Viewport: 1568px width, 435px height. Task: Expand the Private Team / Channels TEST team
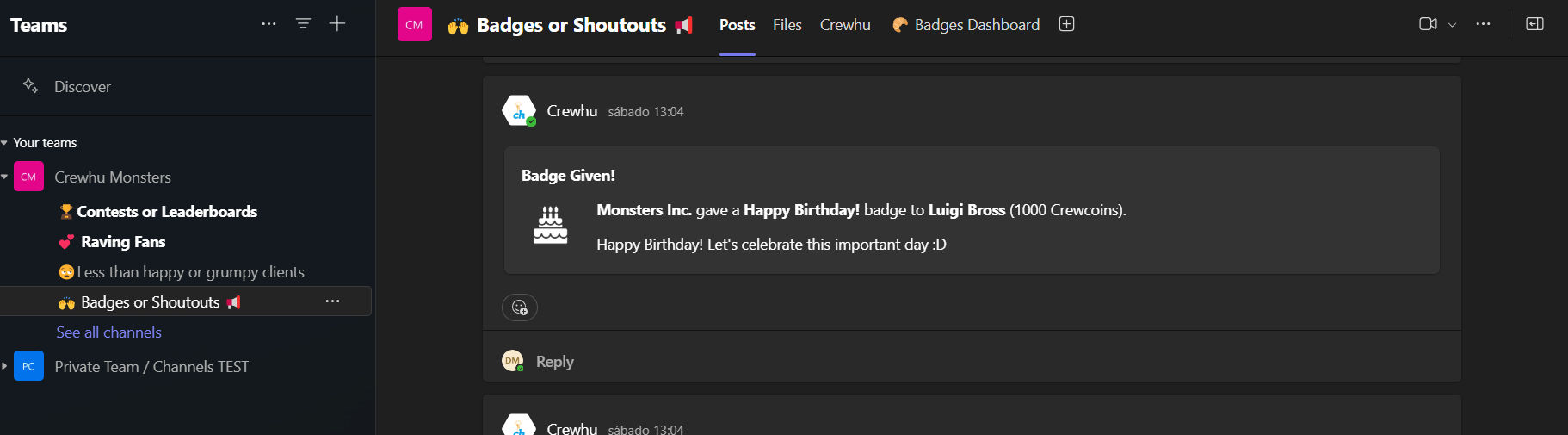pos(4,366)
